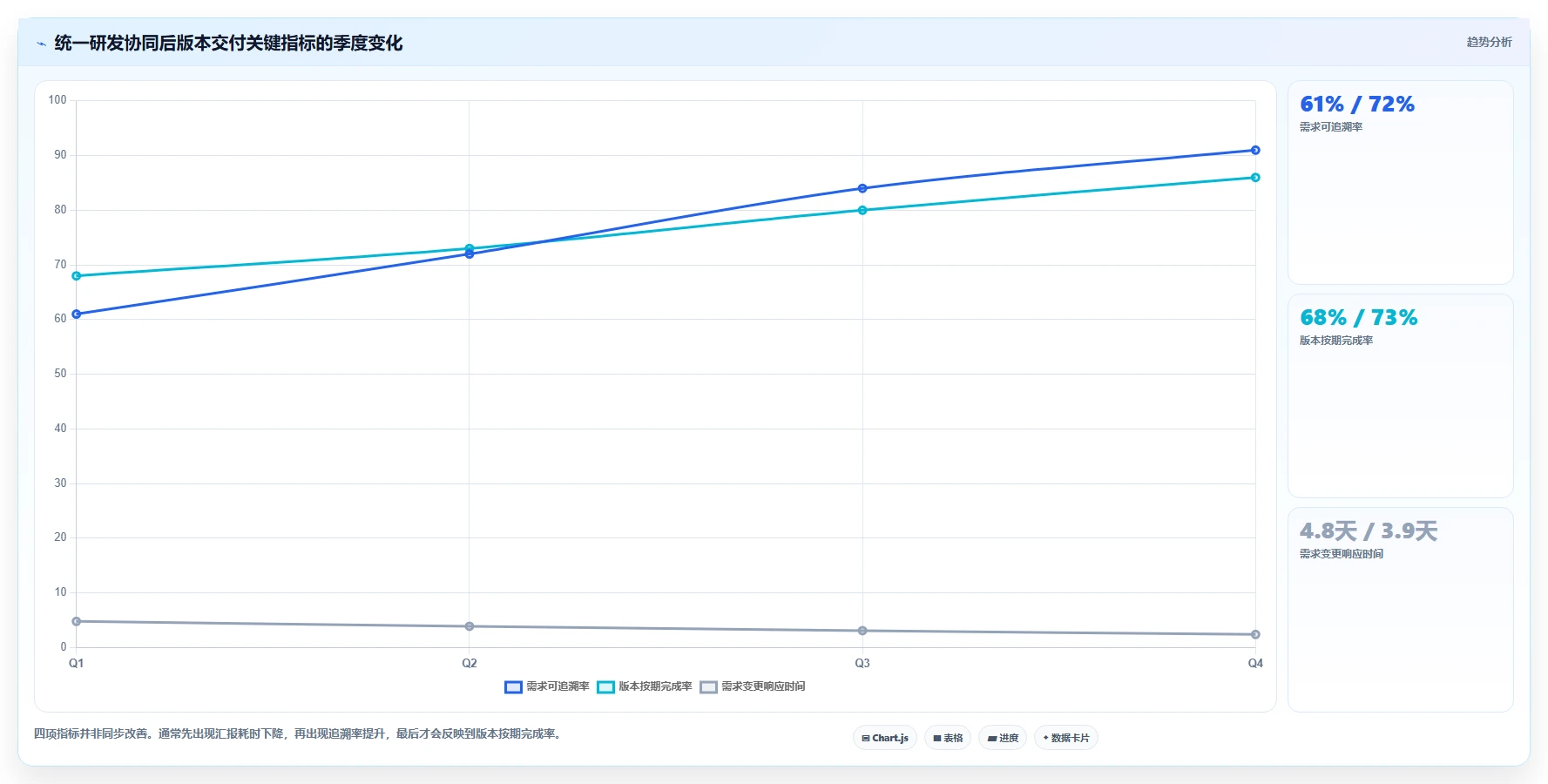Click the 版本按期完成率 label in the stat card
This screenshot has height=784, width=1548.
point(1336,341)
